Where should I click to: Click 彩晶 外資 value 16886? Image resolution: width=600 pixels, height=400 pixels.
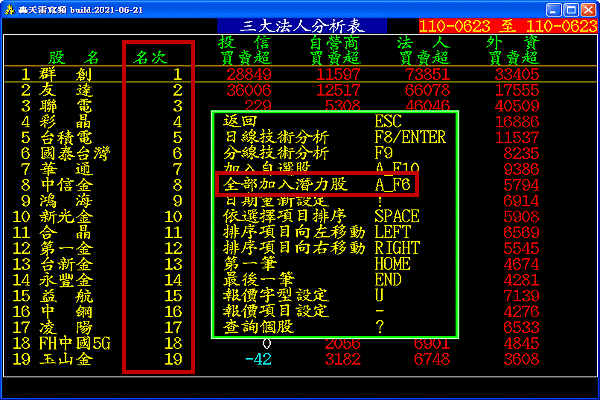517,122
